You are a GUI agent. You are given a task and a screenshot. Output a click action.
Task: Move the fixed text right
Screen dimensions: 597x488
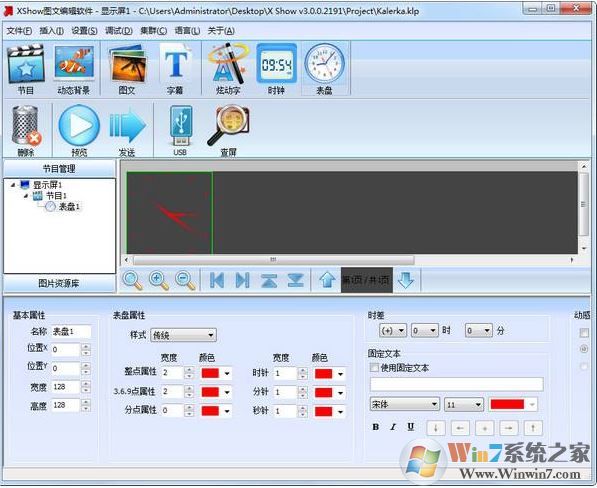pos(509,428)
